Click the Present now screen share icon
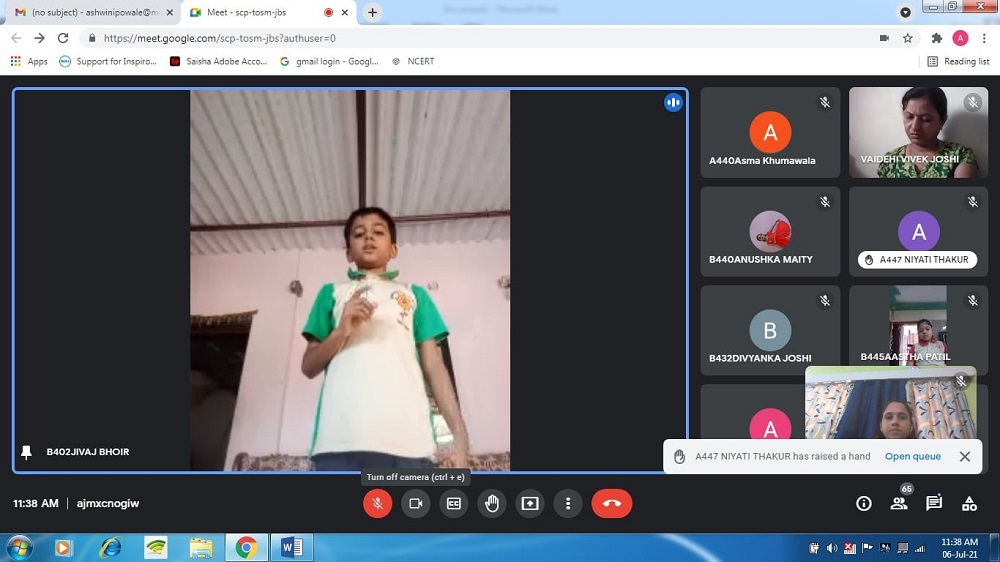Screen dimensions: 1000x562 pyautogui.click(x=530, y=503)
